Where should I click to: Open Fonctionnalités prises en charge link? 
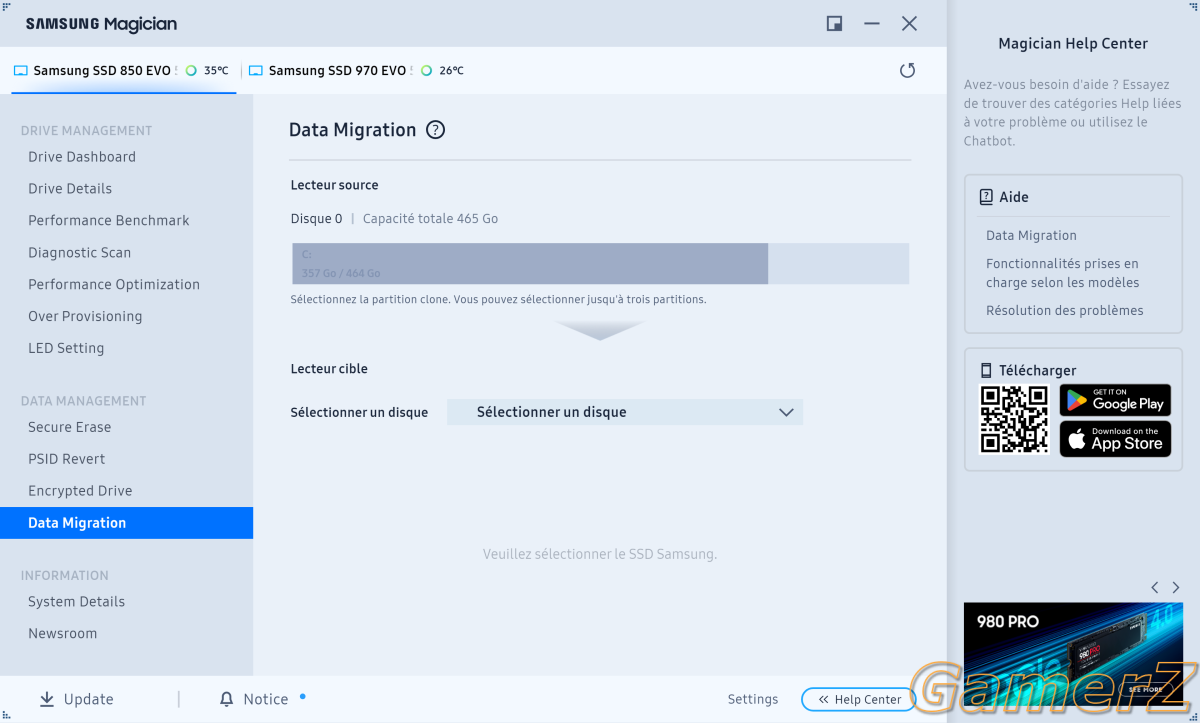(x=1062, y=273)
